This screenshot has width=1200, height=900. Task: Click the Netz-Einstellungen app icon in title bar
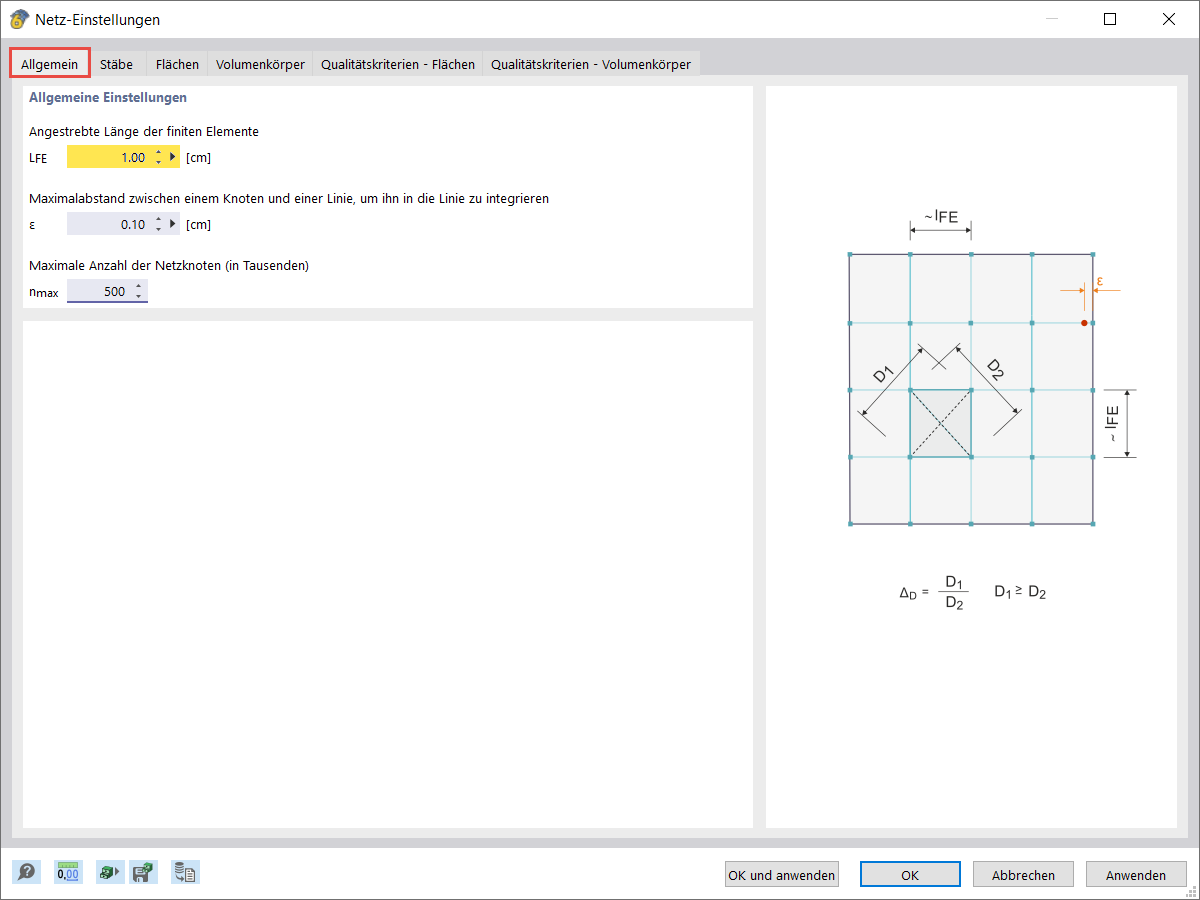coord(18,19)
